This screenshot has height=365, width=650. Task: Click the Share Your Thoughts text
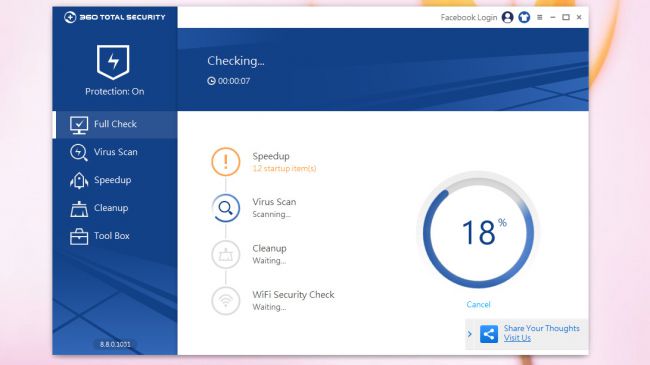click(542, 328)
